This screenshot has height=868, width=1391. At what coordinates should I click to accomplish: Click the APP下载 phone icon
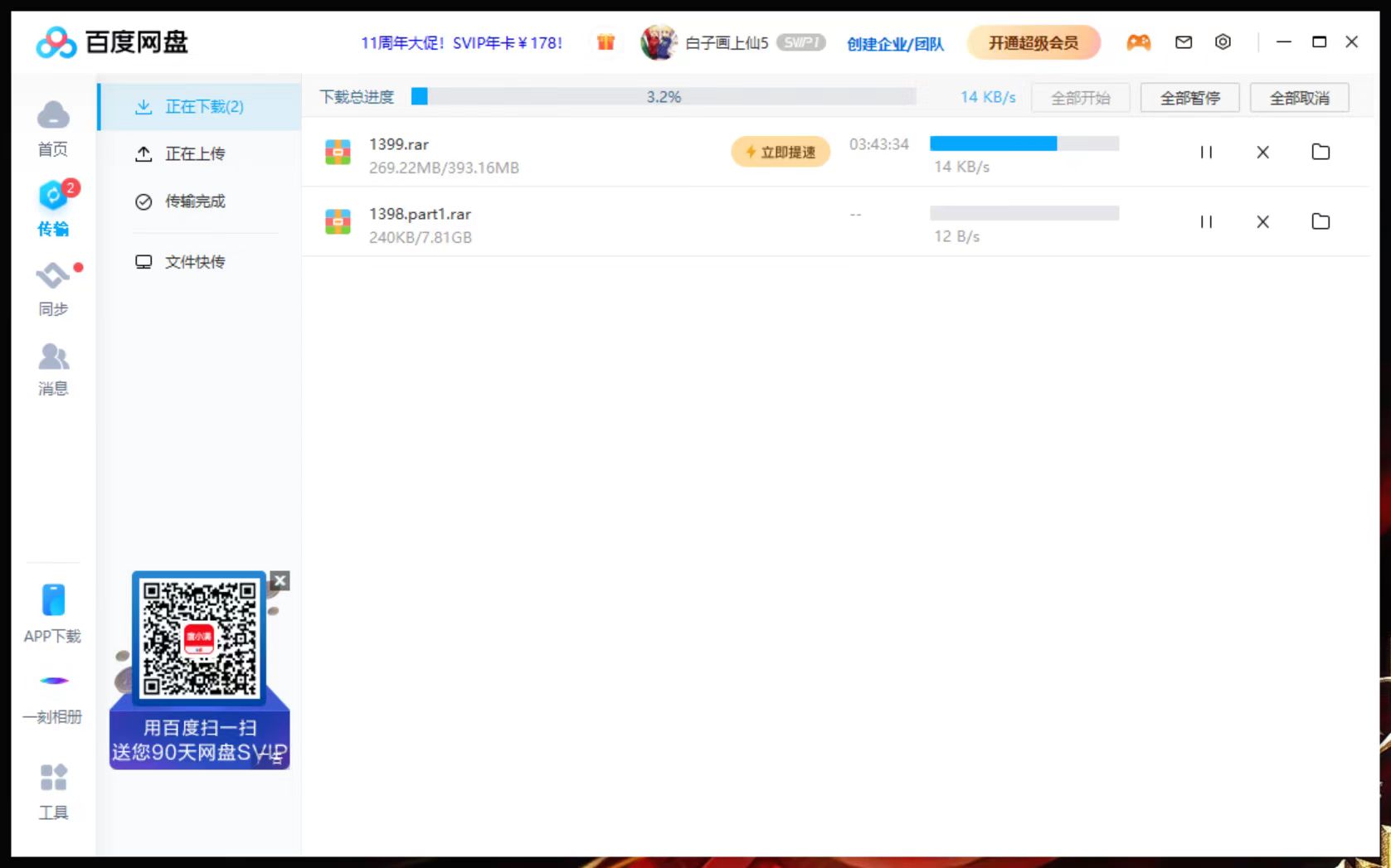click(x=53, y=601)
